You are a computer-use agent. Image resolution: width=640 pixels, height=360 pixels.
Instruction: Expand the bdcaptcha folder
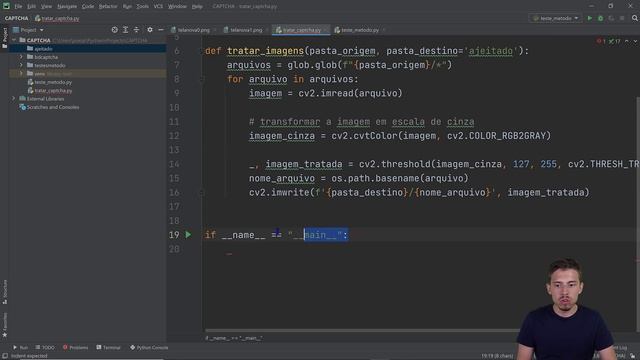click(x=21, y=57)
